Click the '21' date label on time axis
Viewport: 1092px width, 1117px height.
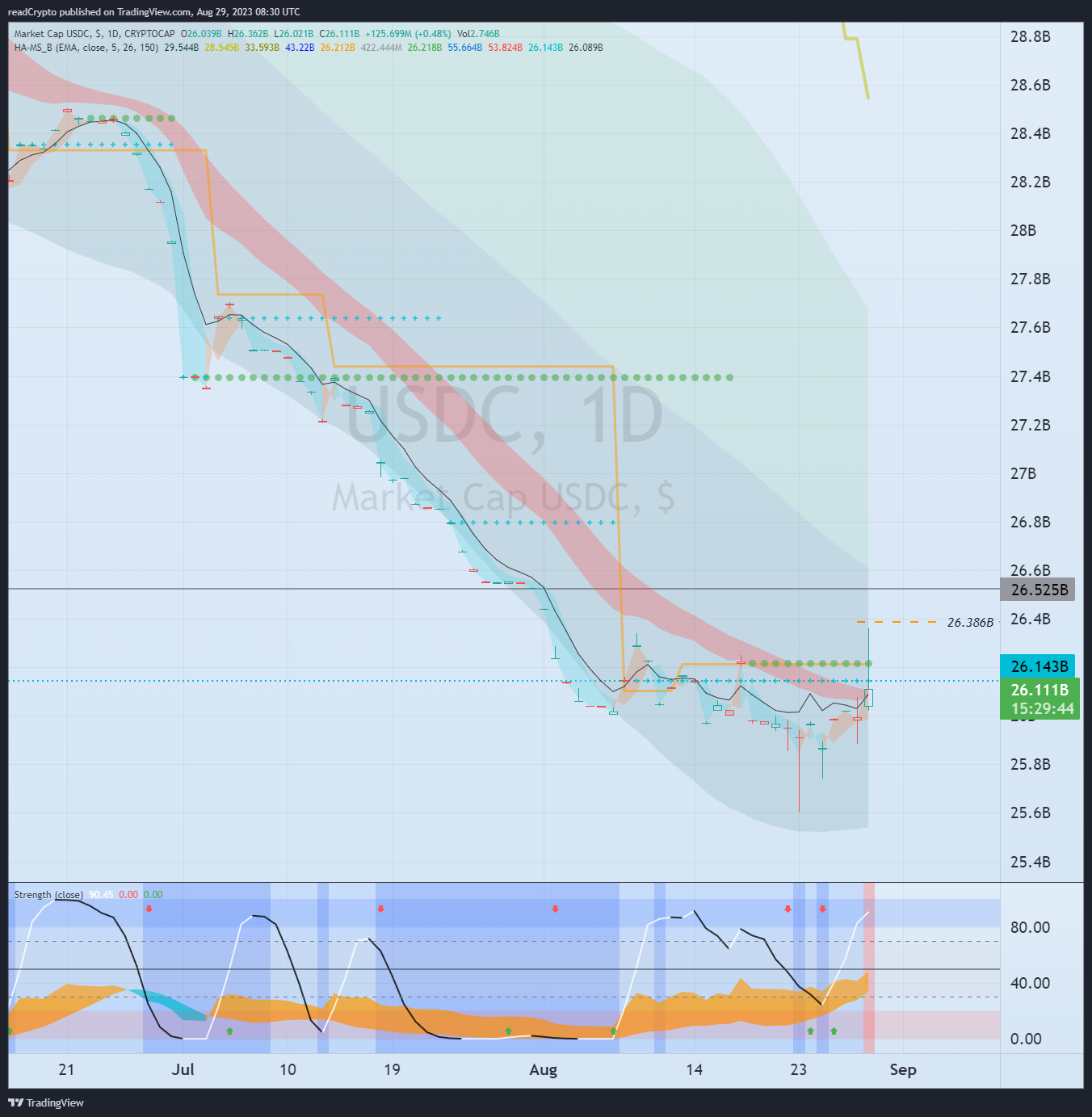pyautogui.click(x=66, y=1069)
